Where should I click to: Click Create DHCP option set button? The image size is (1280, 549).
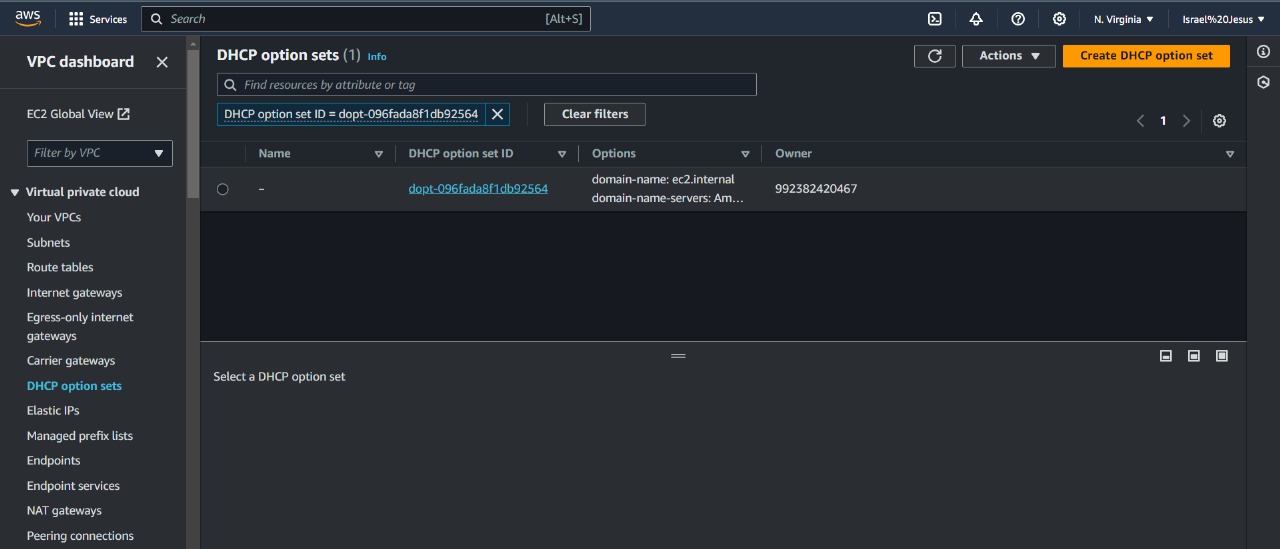point(1146,56)
